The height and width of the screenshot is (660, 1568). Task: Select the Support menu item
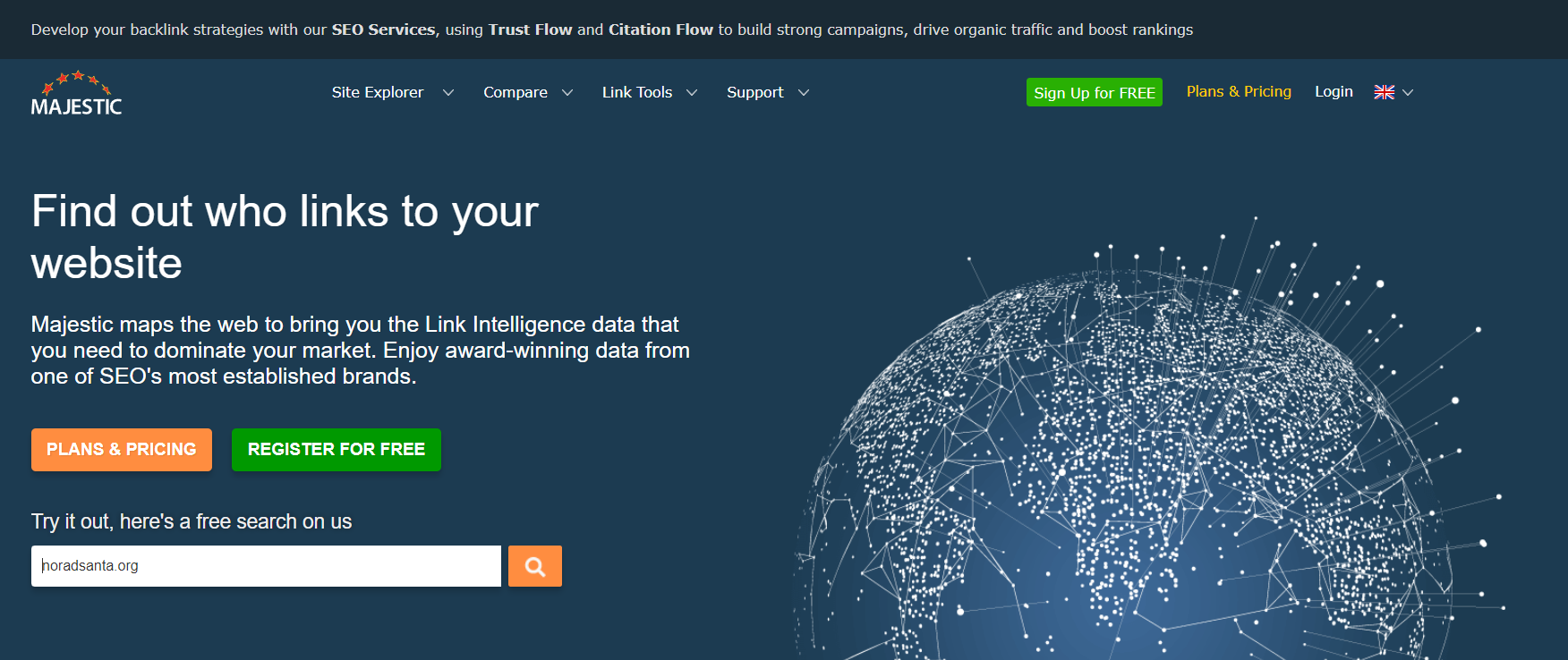click(754, 92)
